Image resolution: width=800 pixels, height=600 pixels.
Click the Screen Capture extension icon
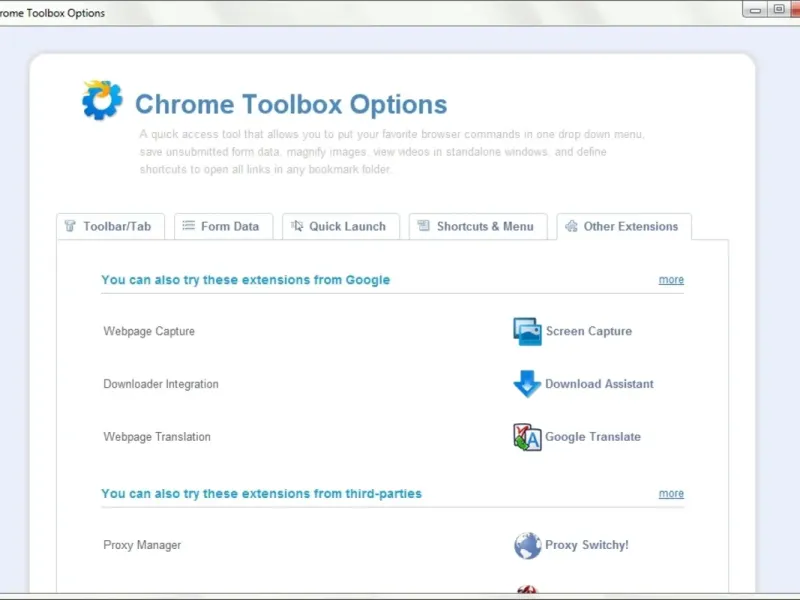click(x=527, y=331)
